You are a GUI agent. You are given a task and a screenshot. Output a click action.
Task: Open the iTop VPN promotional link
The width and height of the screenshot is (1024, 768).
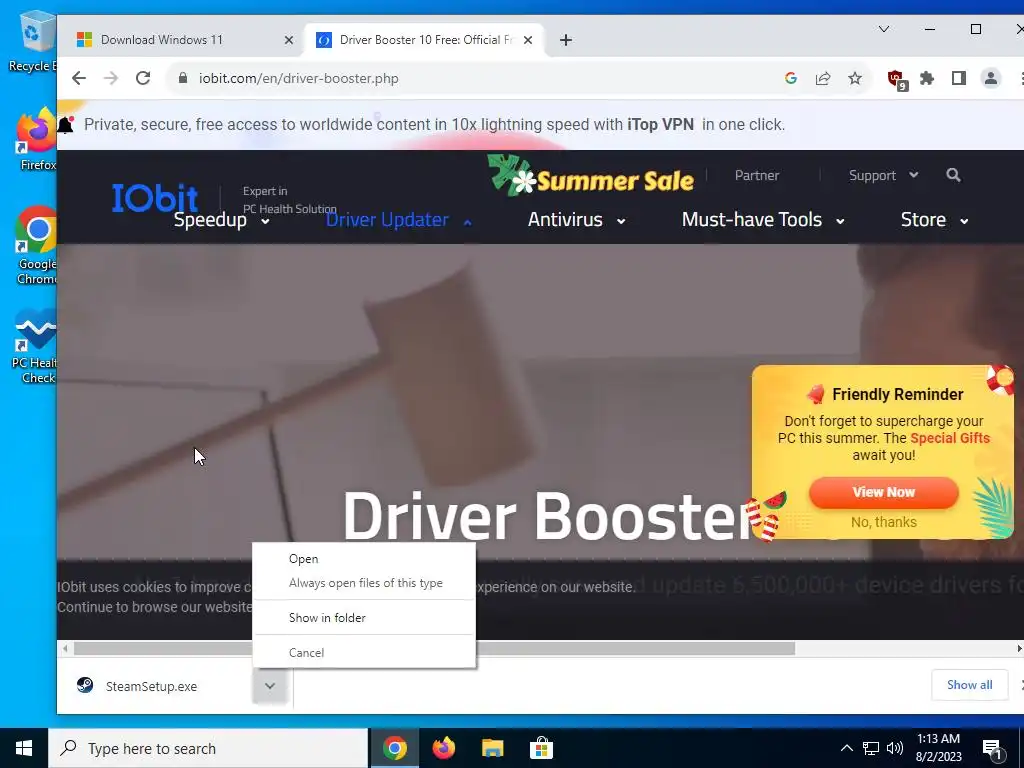(660, 124)
